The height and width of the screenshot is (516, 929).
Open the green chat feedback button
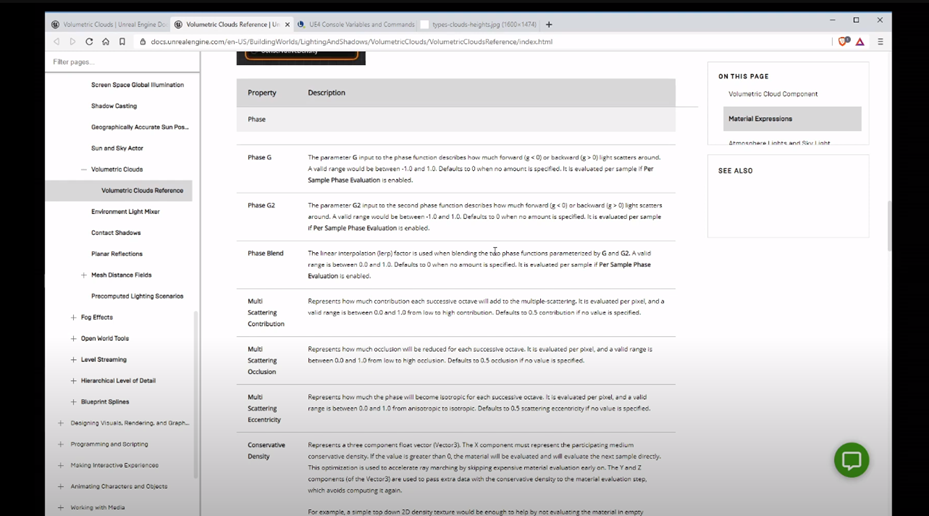[851, 460]
